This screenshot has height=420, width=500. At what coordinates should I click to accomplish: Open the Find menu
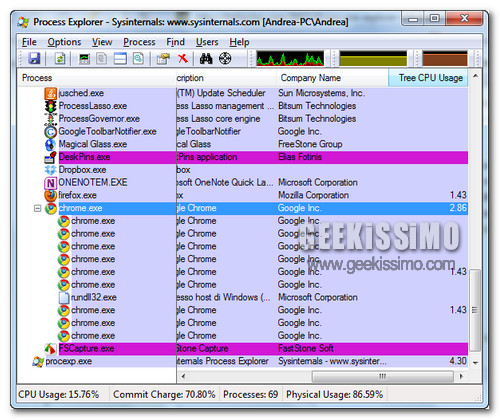pos(175,42)
